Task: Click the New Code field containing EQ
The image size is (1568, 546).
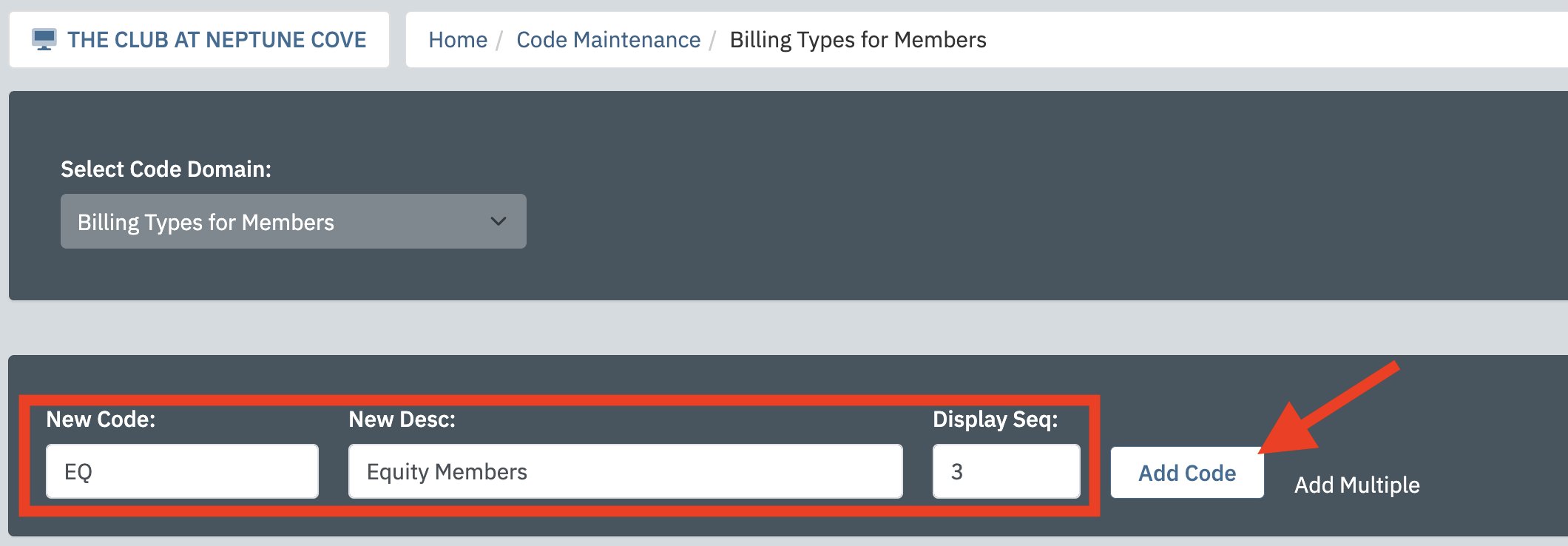Action: click(x=182, y=471)
